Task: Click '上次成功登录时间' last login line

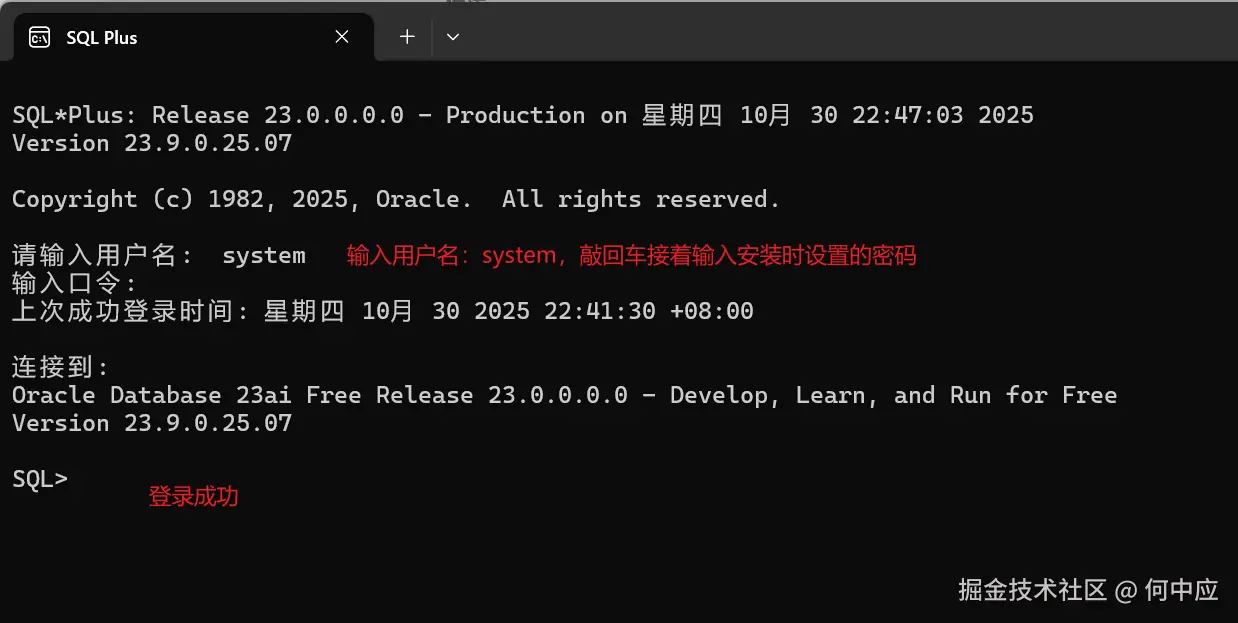Action: click(x=383, y=311)
